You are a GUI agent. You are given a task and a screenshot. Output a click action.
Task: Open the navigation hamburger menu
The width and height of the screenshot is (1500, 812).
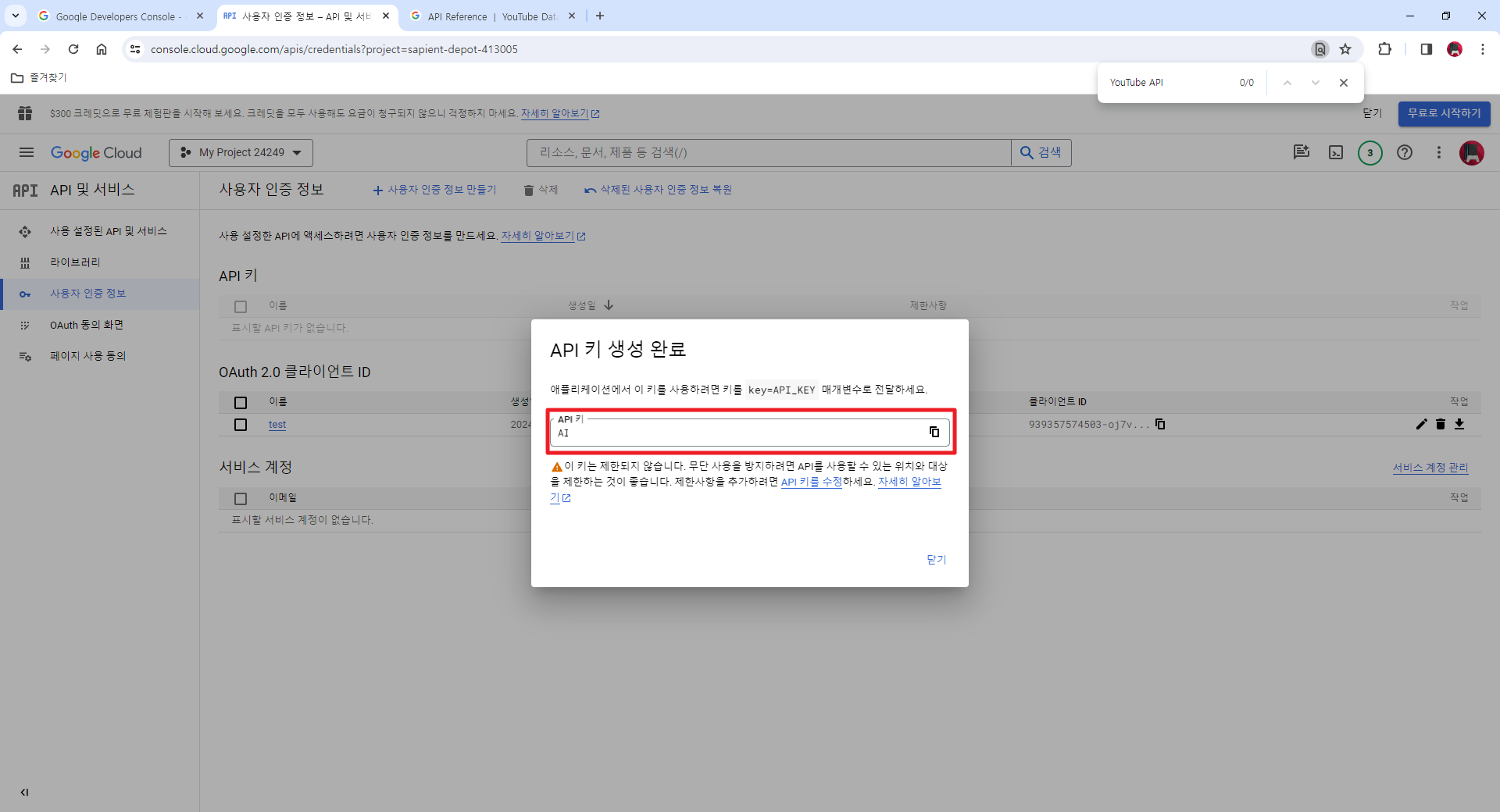coord(26,152)
